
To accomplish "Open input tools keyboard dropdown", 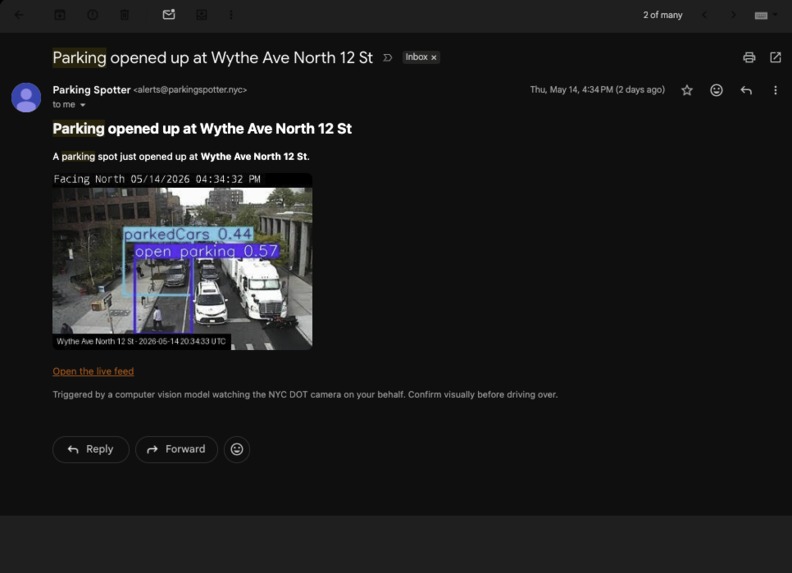I will click(x=766, y=15).
